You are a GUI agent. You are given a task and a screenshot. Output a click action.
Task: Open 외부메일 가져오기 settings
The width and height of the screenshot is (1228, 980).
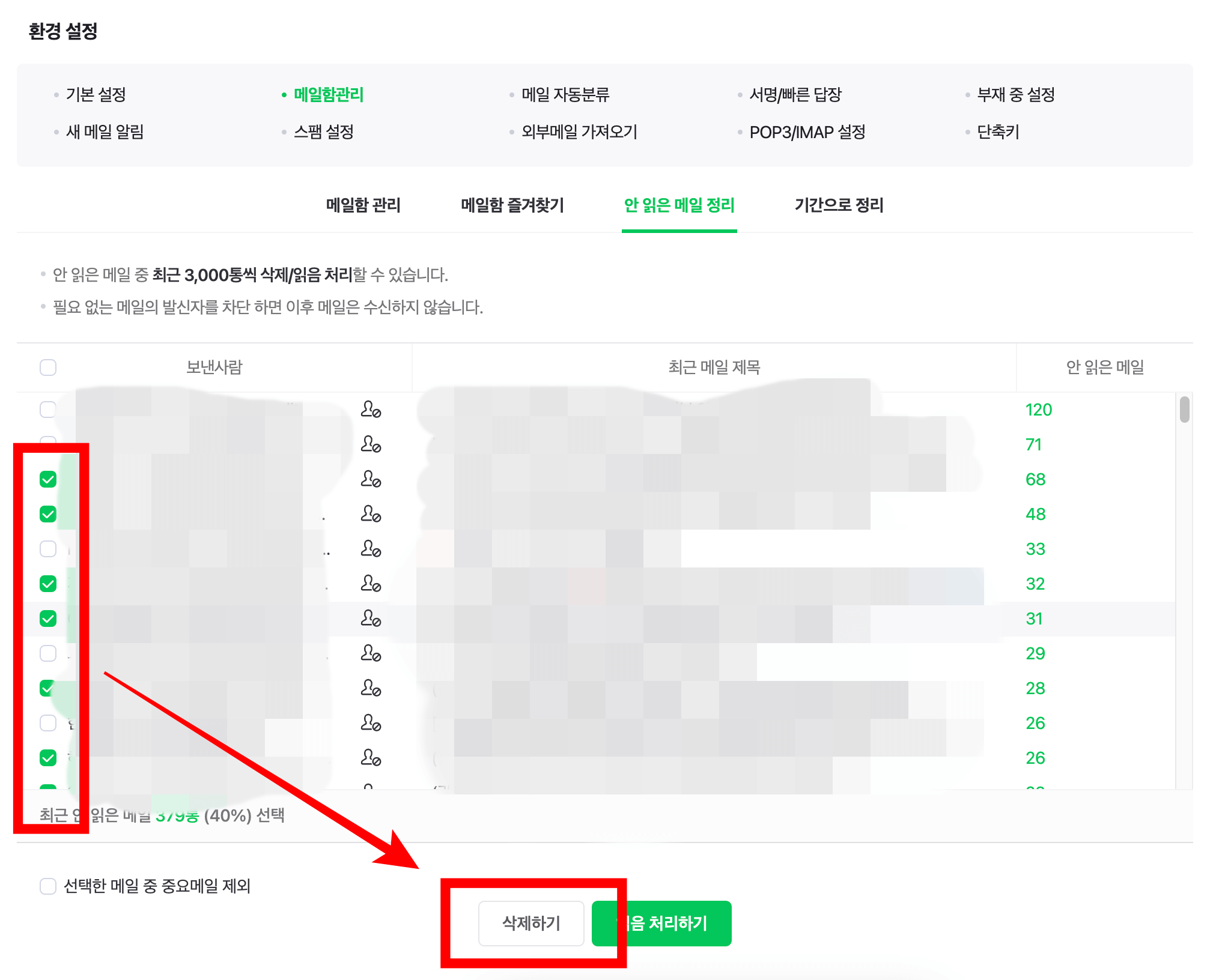click(x=579, y=132)
